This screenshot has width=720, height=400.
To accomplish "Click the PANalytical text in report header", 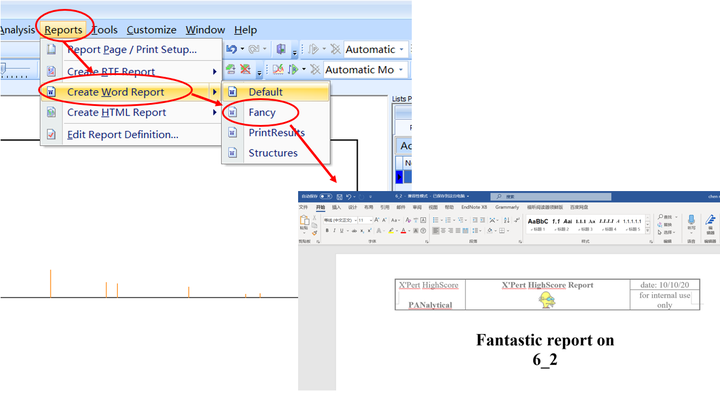I will (430, 304).
